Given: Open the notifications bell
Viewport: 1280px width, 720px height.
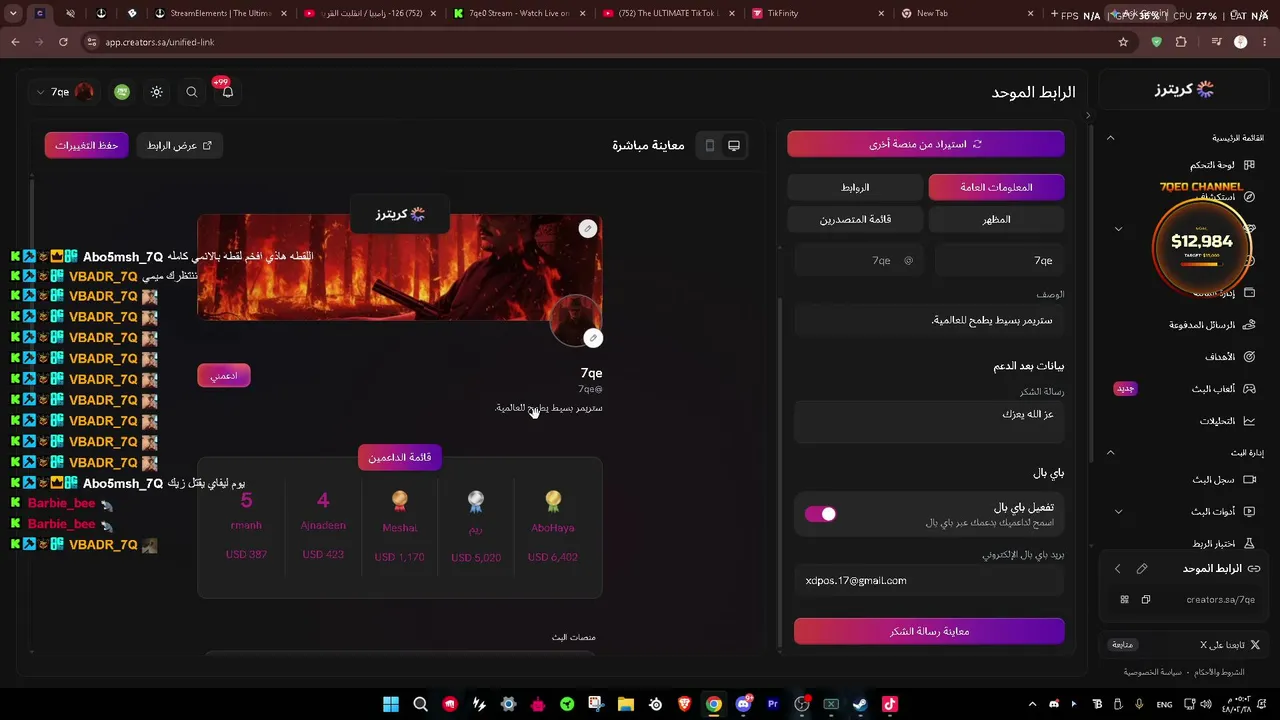Looking at the screenshot, I should tap(227, 92).
